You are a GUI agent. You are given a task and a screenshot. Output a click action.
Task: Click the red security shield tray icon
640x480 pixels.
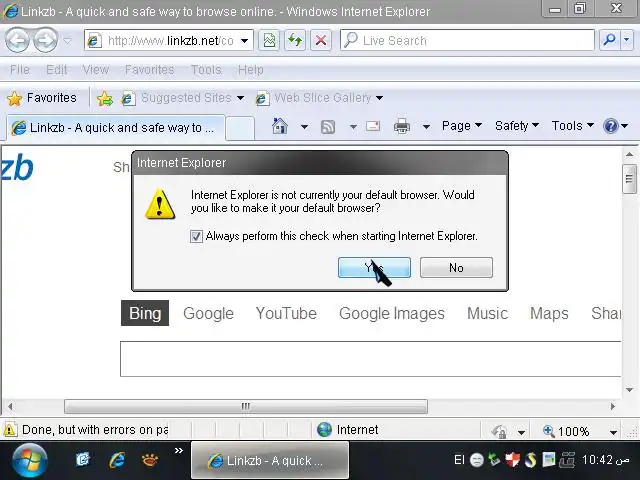click(x=512, y=460)
